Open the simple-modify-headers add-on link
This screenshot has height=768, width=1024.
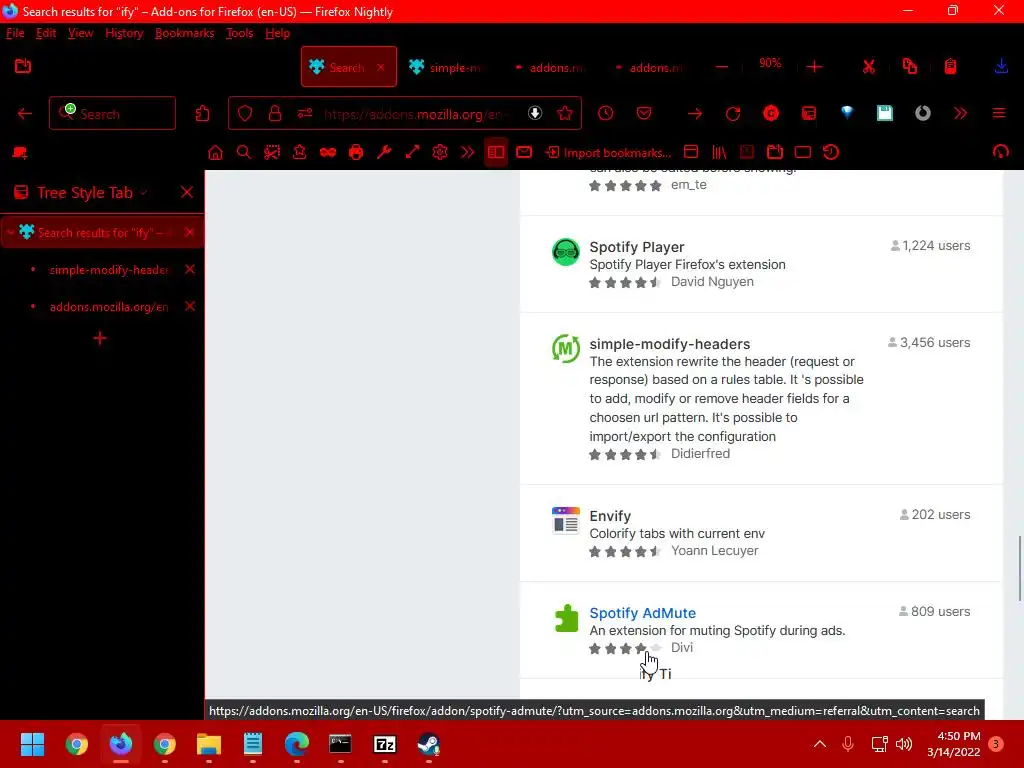click(669, 344)
